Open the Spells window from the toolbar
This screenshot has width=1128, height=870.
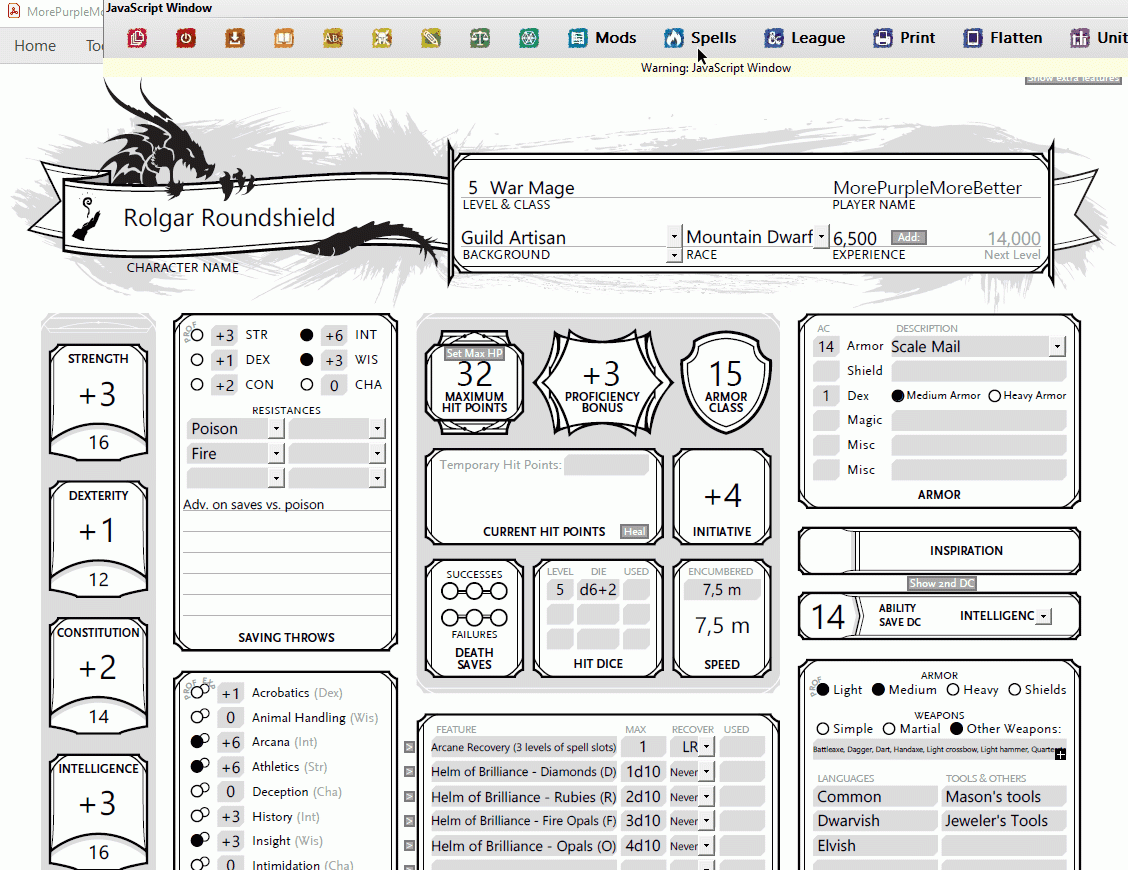[700, 37]
